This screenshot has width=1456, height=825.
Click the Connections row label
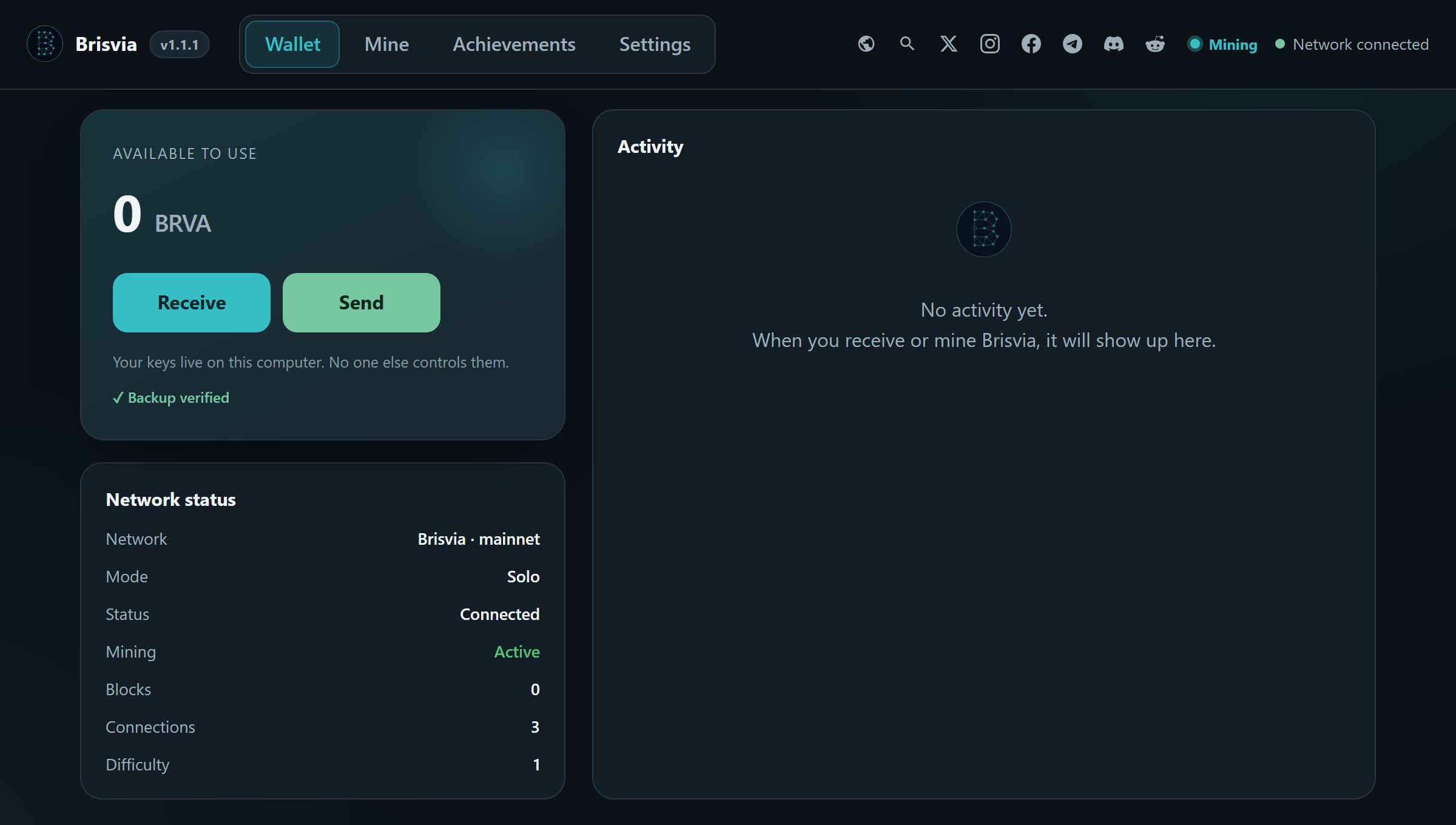point(150,727)
